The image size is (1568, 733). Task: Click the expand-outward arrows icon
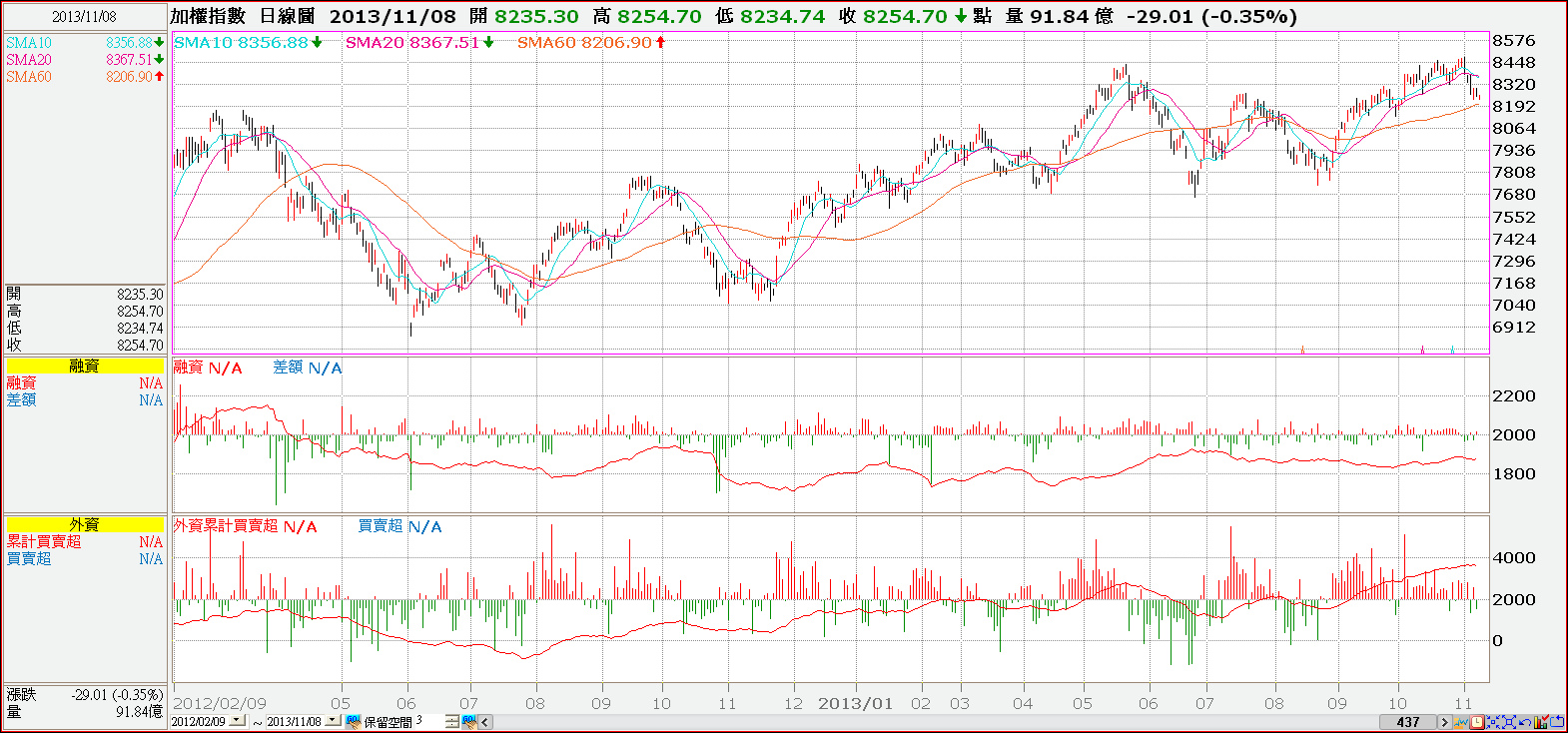pos(1509,722)
